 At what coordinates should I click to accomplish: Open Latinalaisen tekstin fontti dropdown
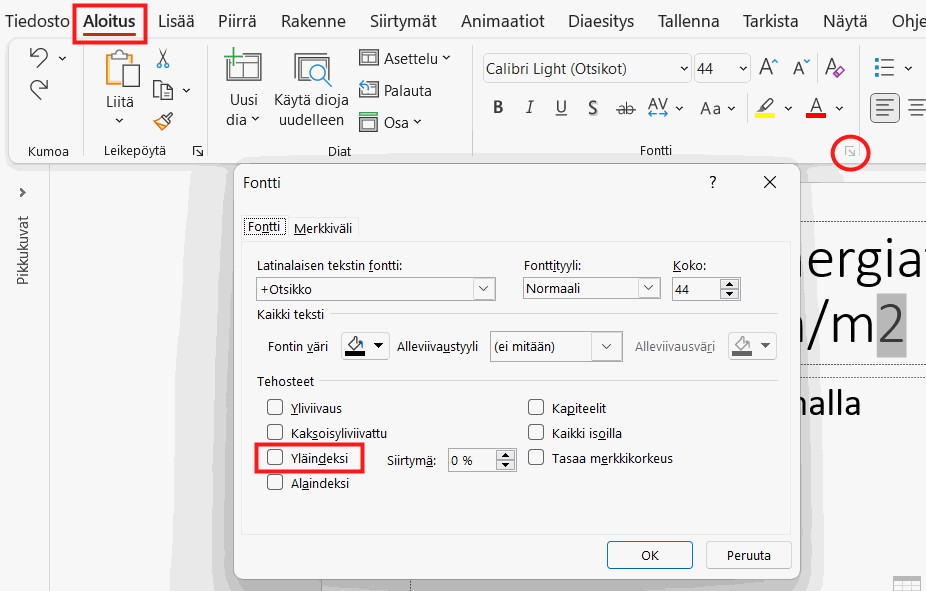[484, 289]
